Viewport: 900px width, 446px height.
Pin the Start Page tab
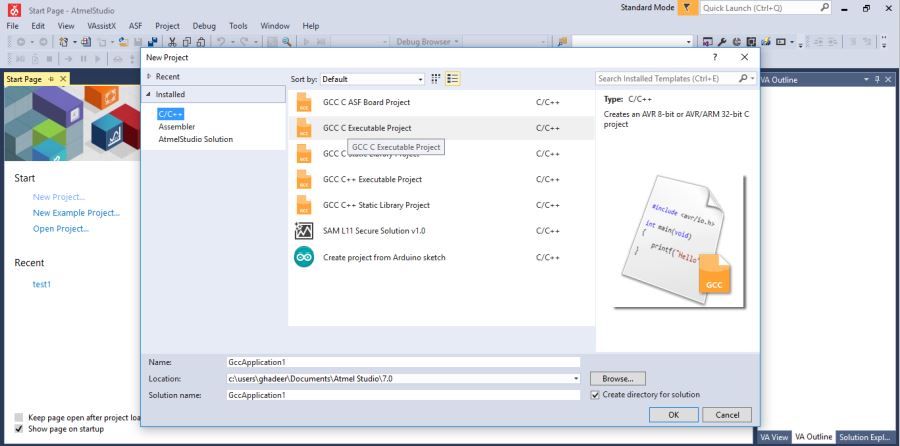(52, 79)
